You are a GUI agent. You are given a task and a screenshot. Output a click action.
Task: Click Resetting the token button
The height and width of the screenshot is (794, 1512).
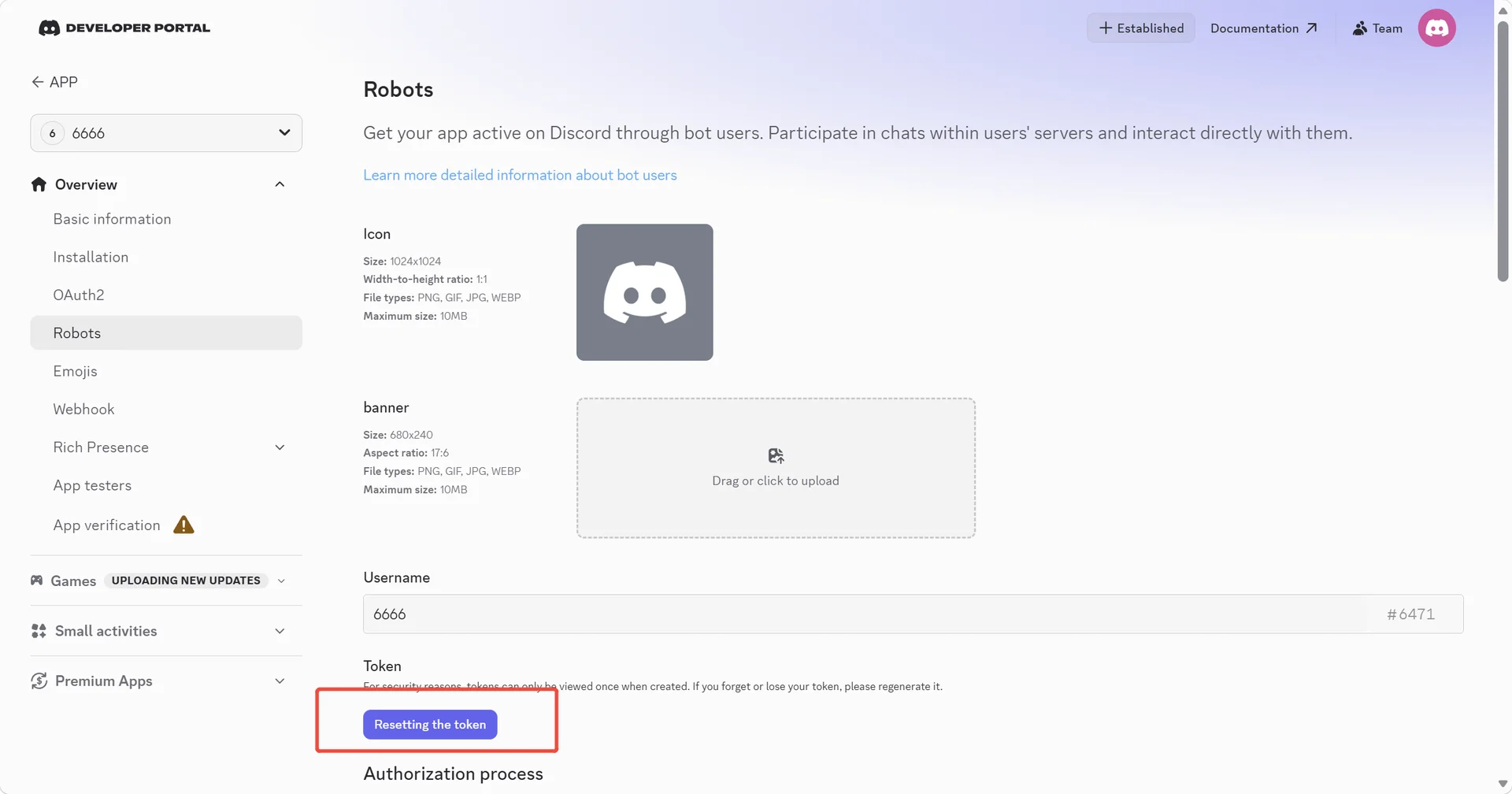(x=430, y=725)
